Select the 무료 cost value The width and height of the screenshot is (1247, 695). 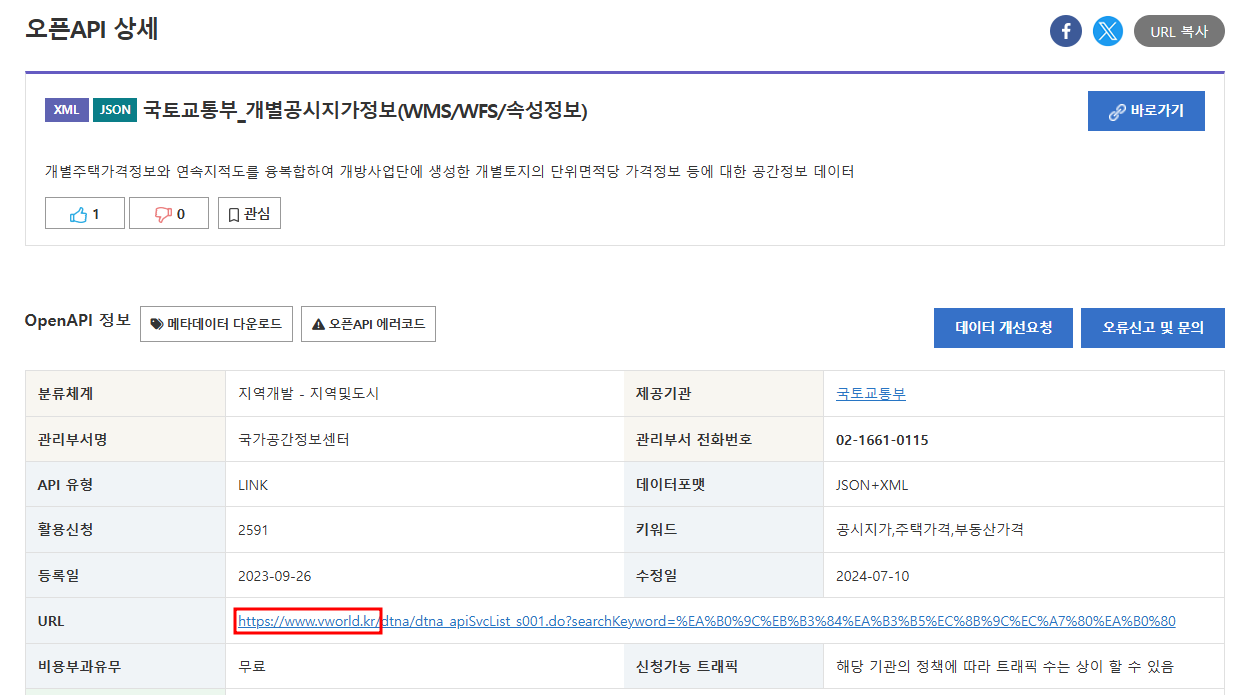(x=252, y=666)
